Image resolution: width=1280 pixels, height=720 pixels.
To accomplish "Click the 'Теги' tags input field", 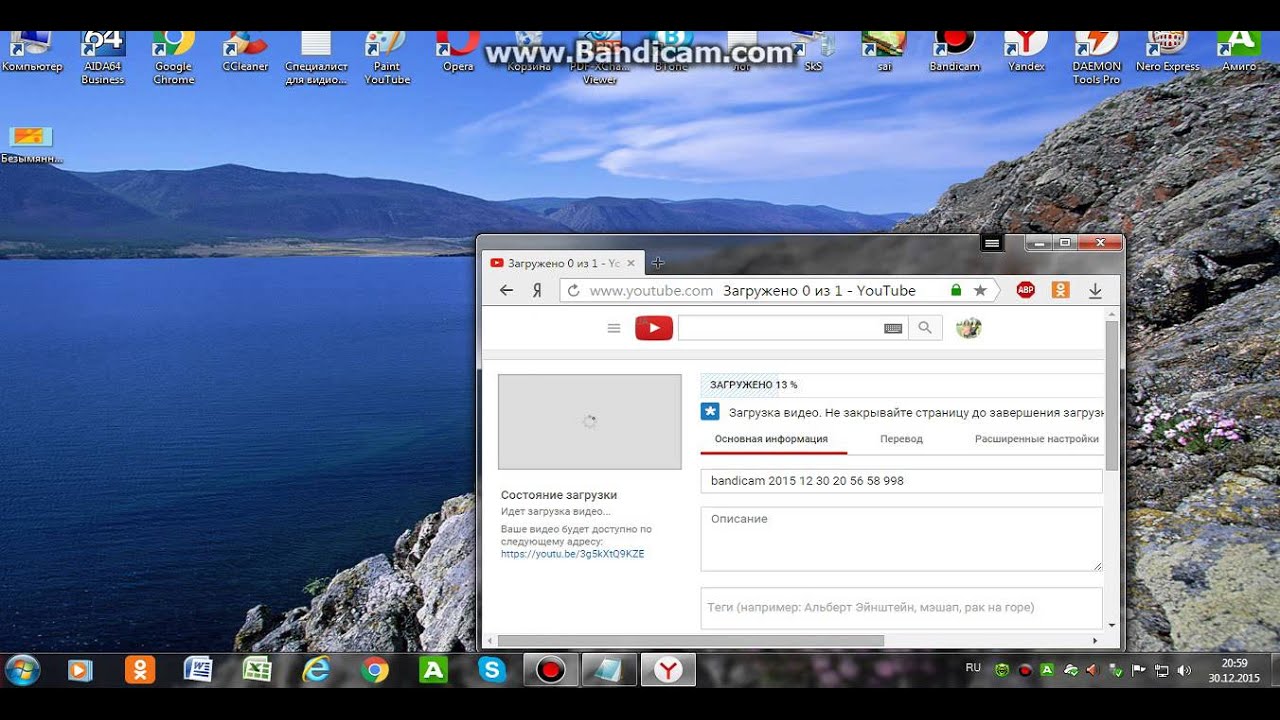I will [x=901, y=607].
